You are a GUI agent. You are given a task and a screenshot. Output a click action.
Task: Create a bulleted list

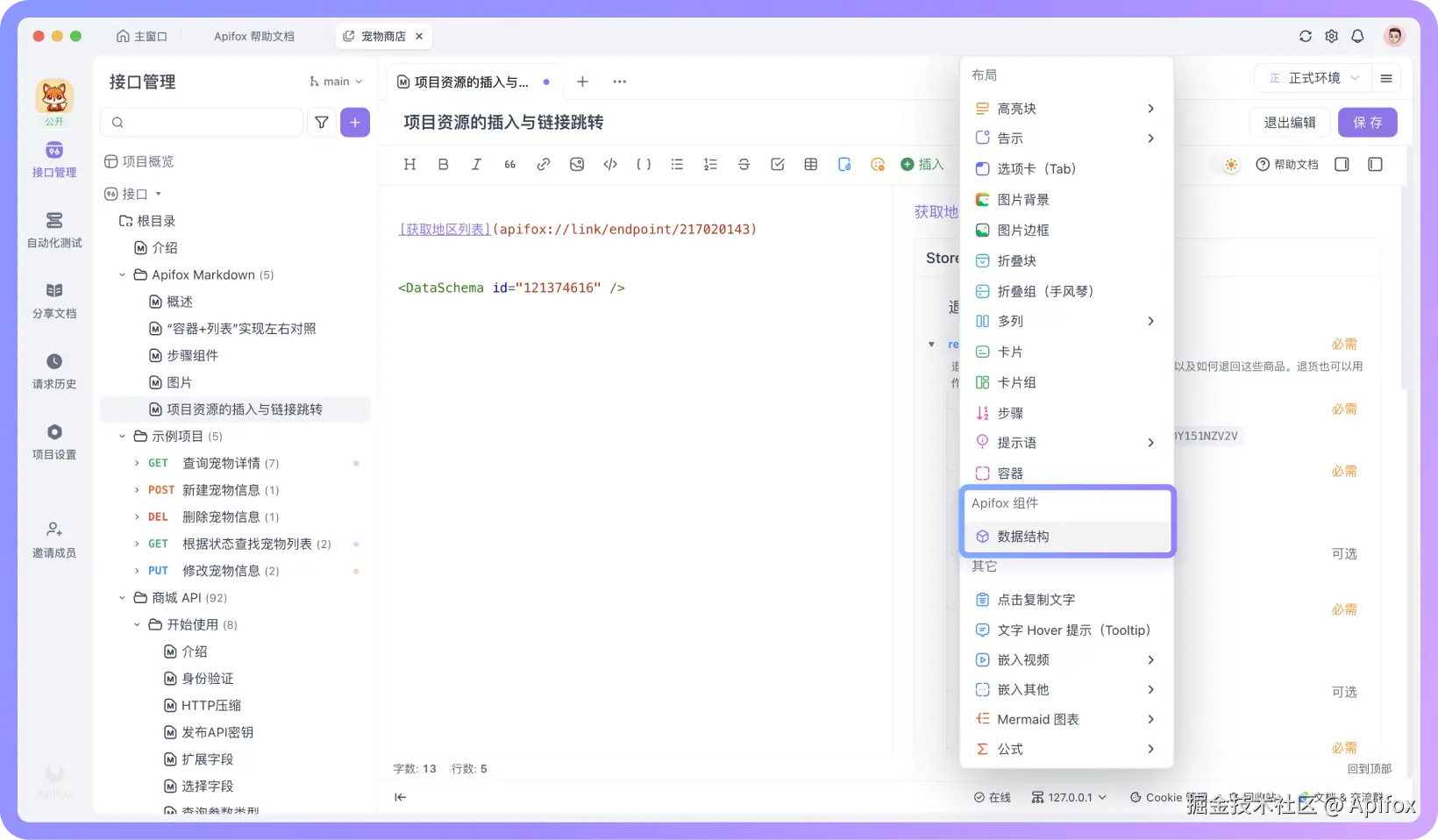(x=677, y=164)
